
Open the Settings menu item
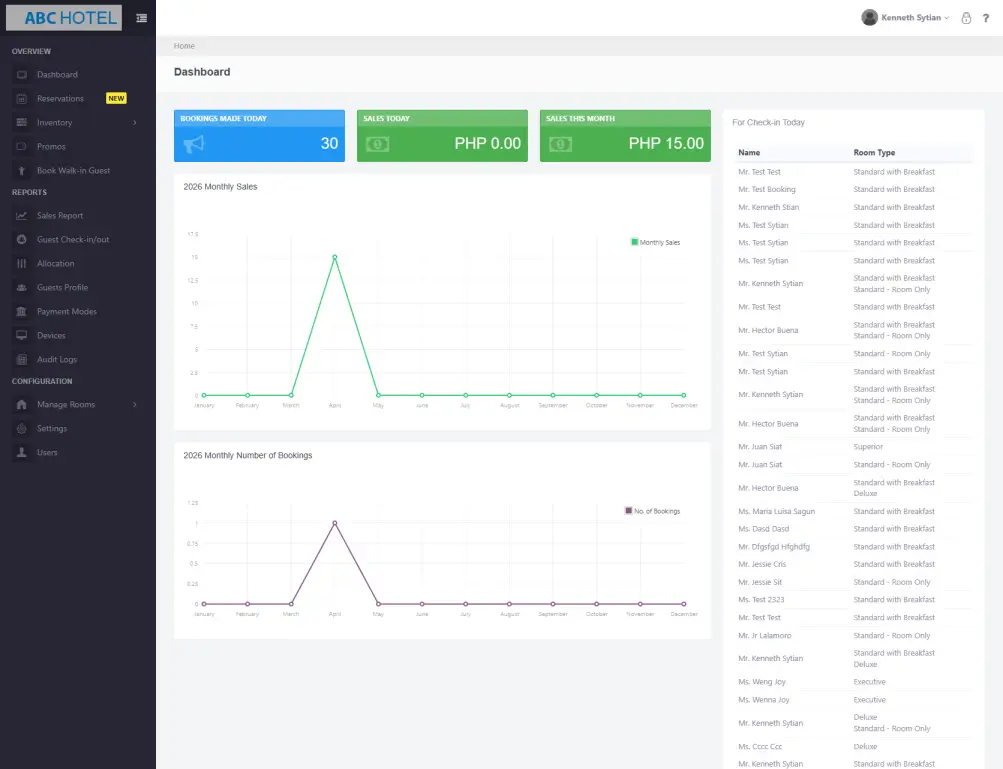coord(52,429)
